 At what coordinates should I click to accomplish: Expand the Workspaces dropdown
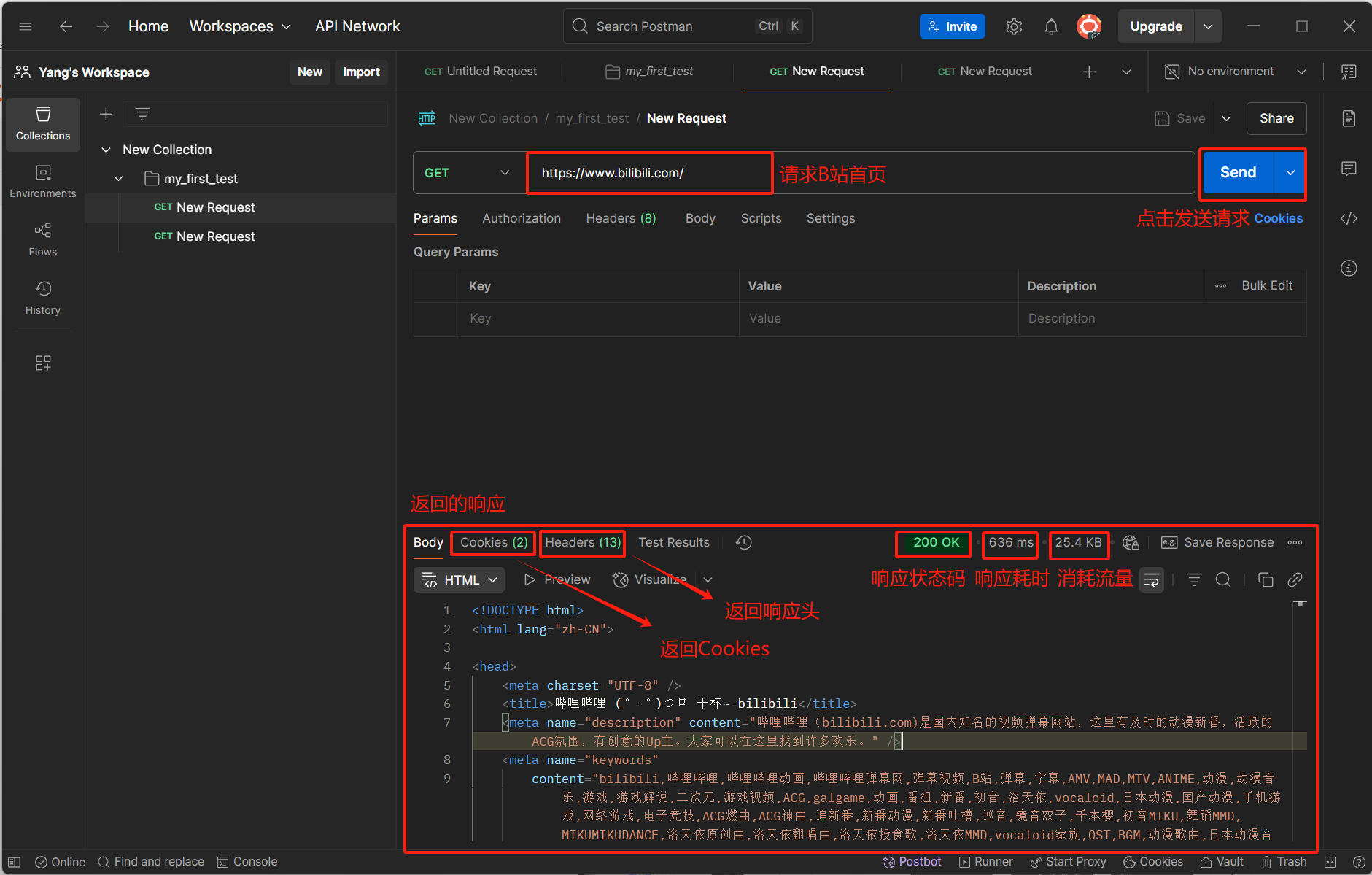click(240, 26)
